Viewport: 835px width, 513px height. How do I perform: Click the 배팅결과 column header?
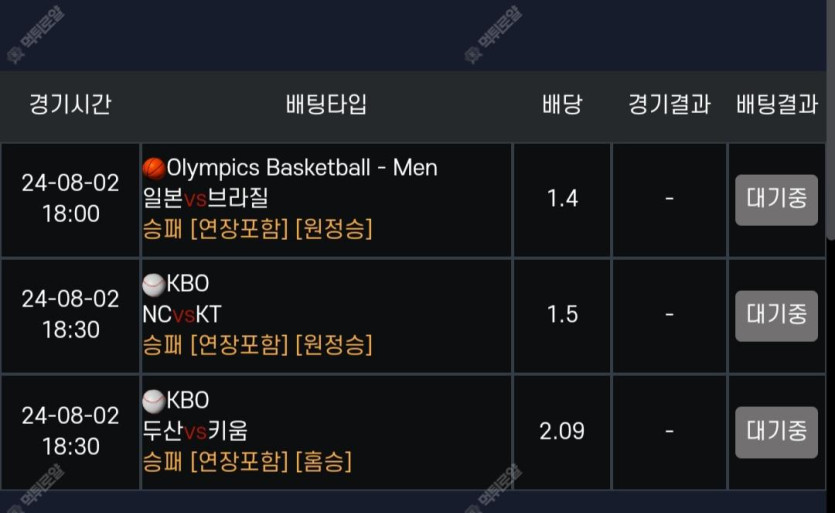coord(777,104)
